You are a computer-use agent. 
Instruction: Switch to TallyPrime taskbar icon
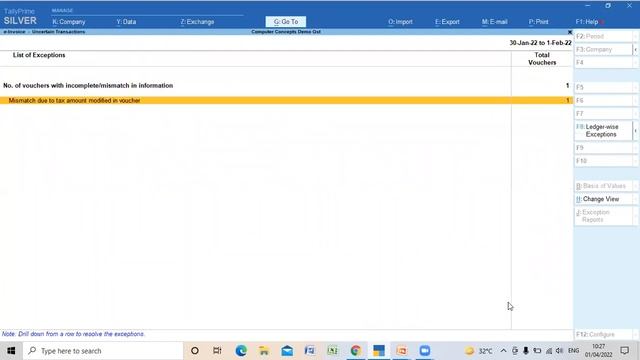pos(379,351)
